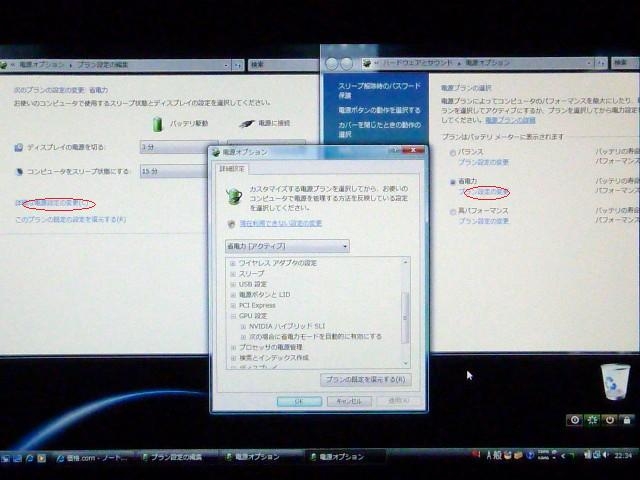Expand the 電源ボタンと LID tree node
The image size is (640, 480).
[x=233, y=295]
